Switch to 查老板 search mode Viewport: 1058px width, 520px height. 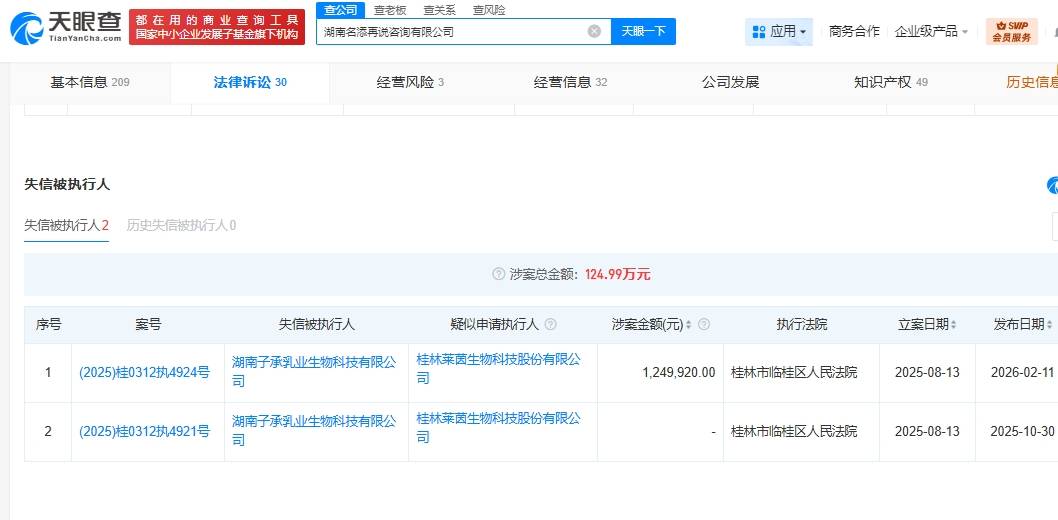pos(390,9)
